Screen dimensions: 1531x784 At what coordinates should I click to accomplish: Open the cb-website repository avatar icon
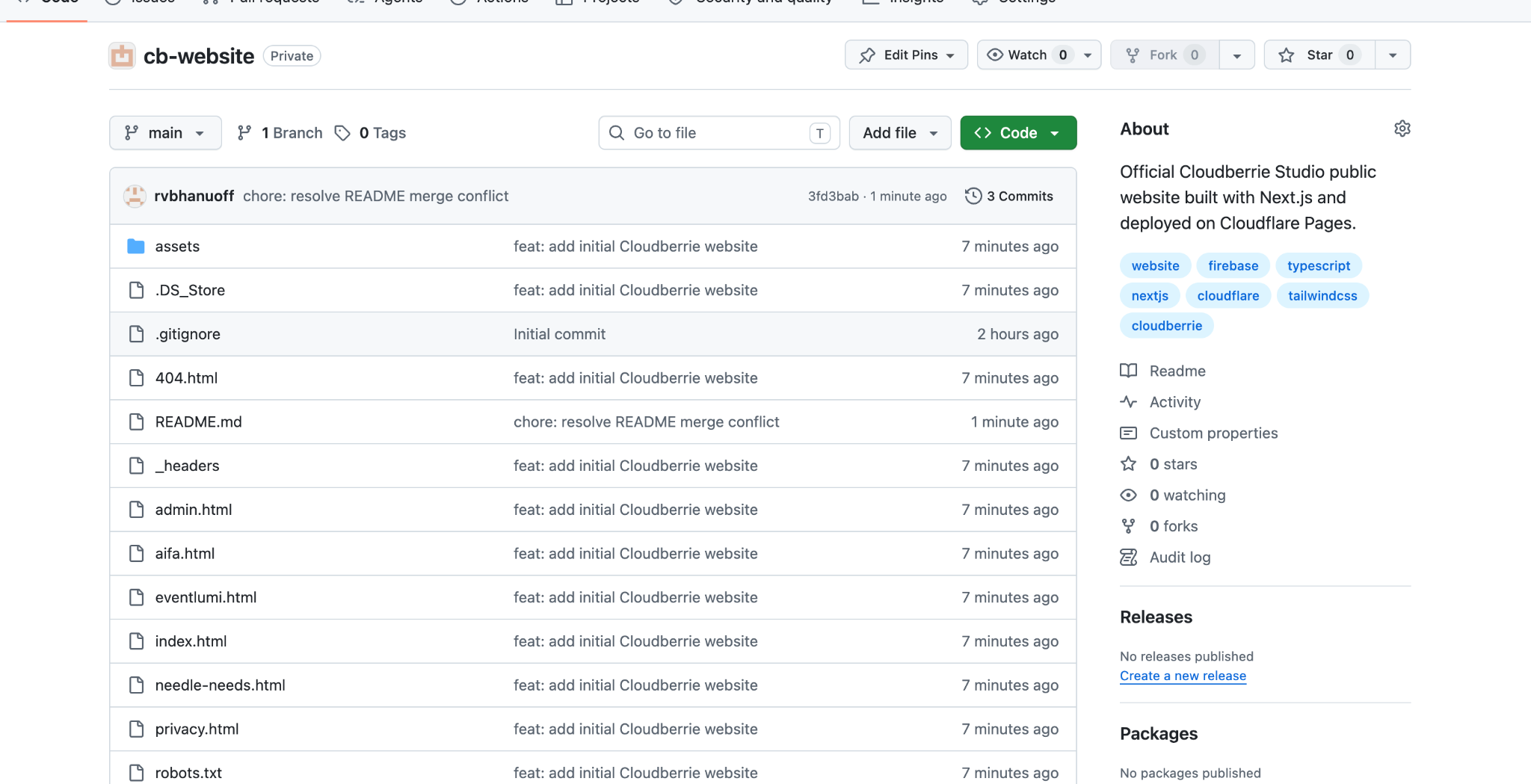(x=122, y=56)
